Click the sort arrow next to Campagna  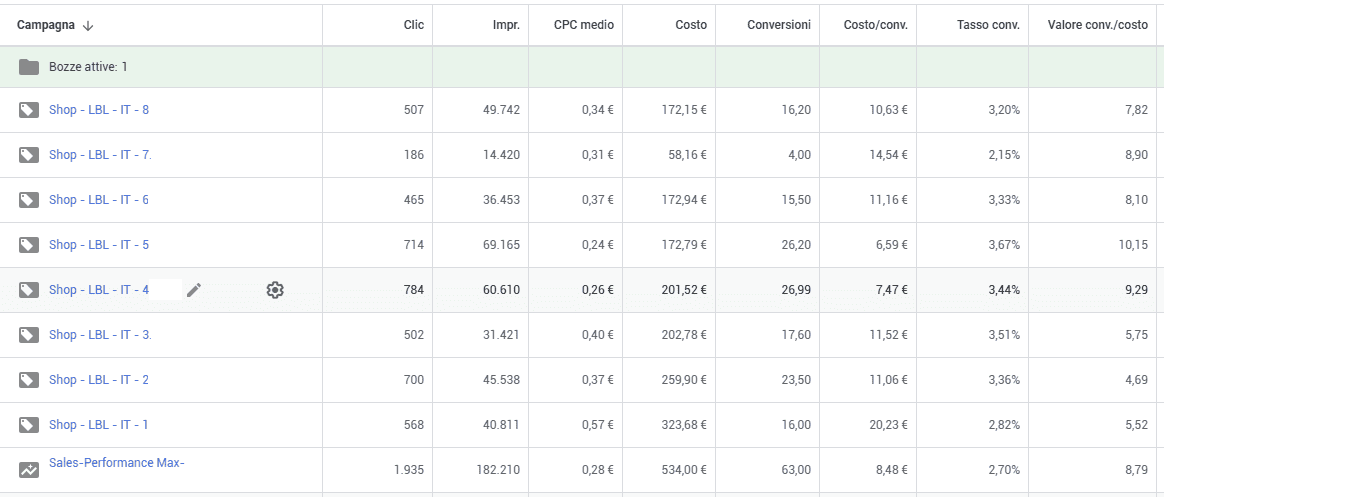point(88,25)
